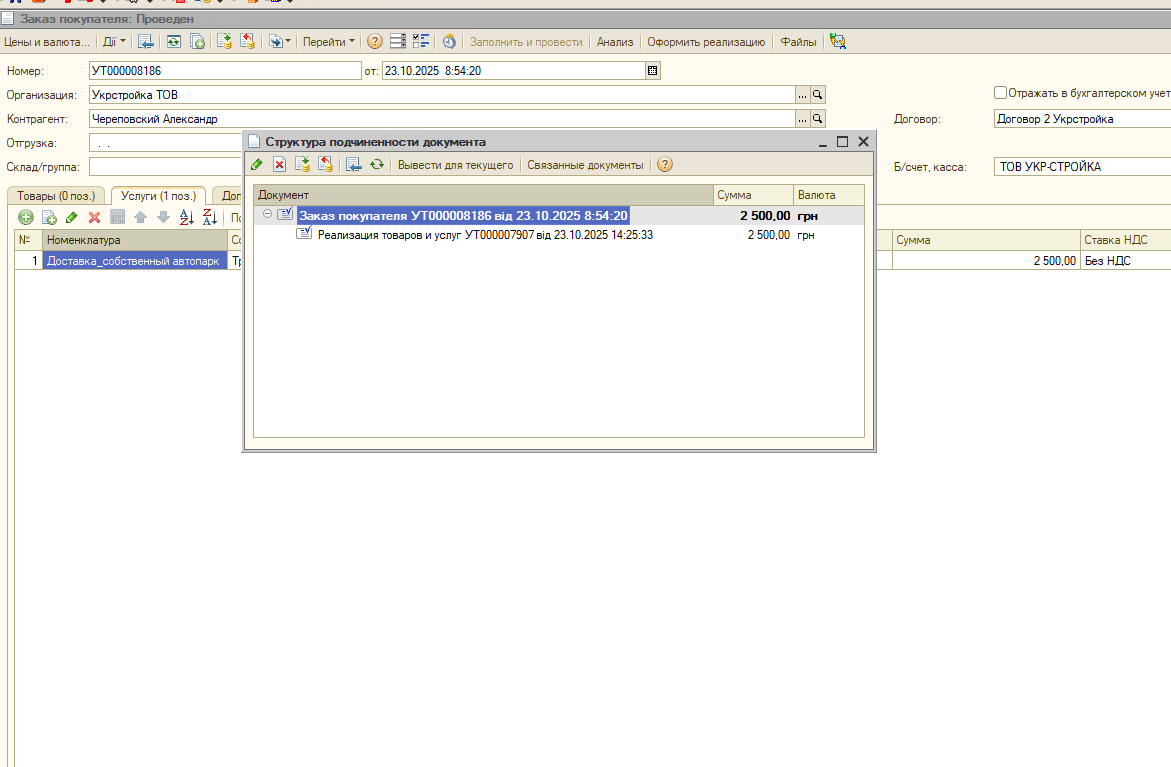Sort services descending Z-A

[210, 217]
